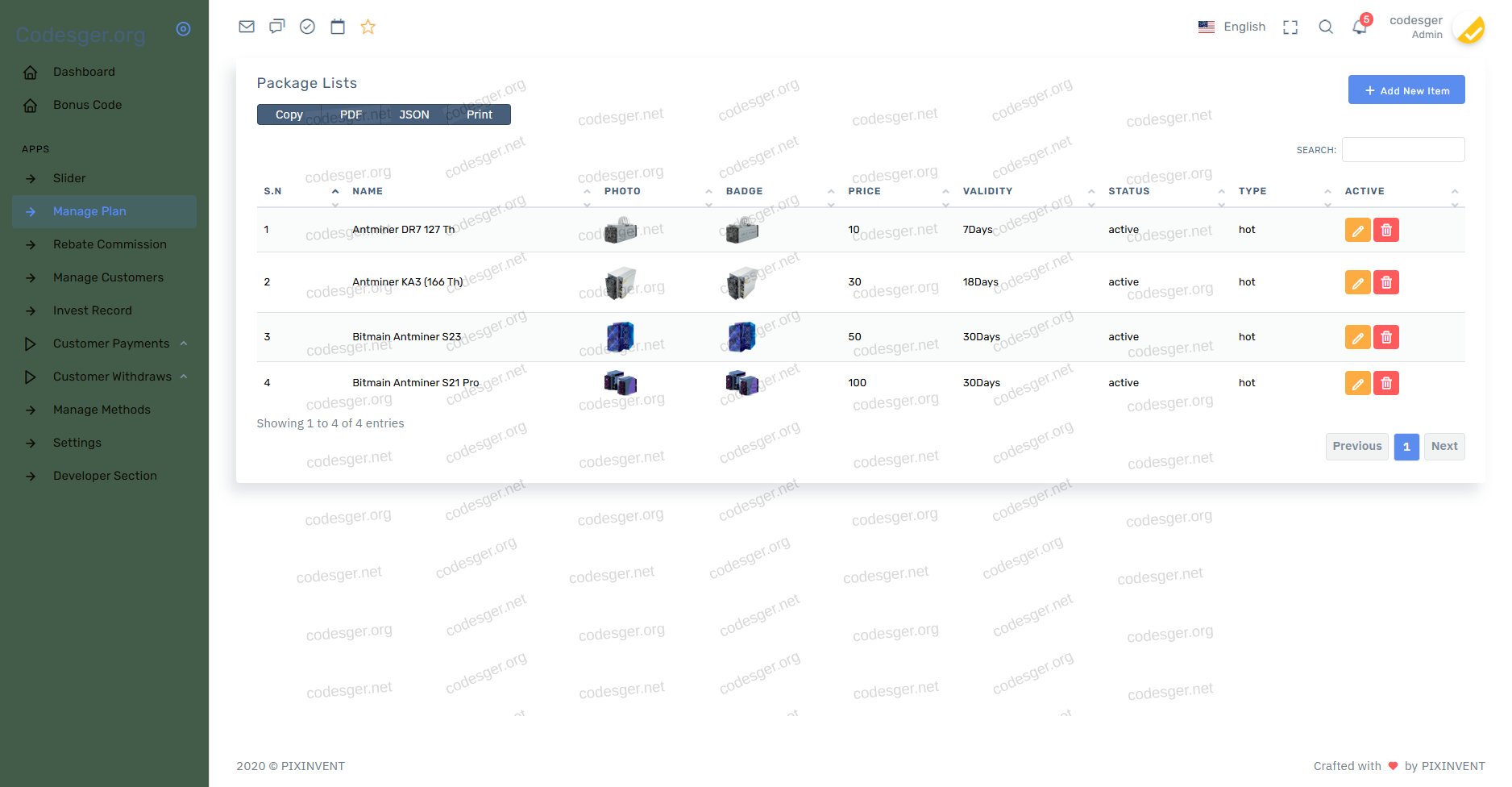The width and height of the screenshot is (1512, 787).
Task: Open Rebate Commission menu item
Action: 110,244
